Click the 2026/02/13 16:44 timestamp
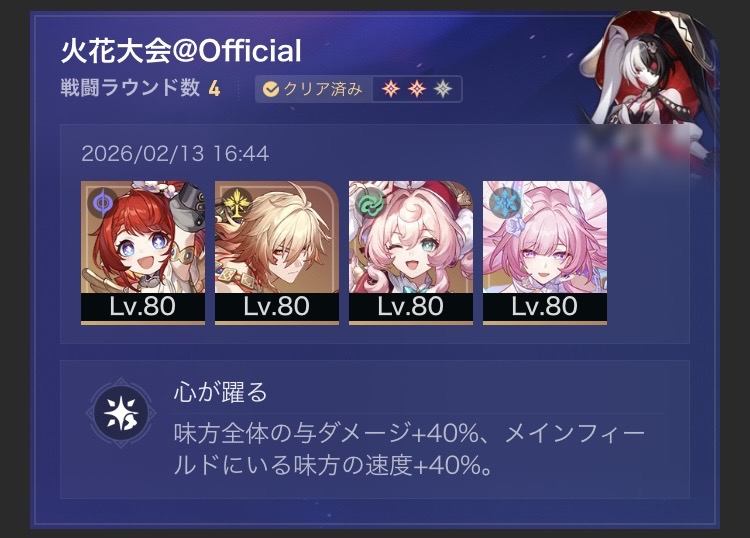 click(x=175, y=154)
